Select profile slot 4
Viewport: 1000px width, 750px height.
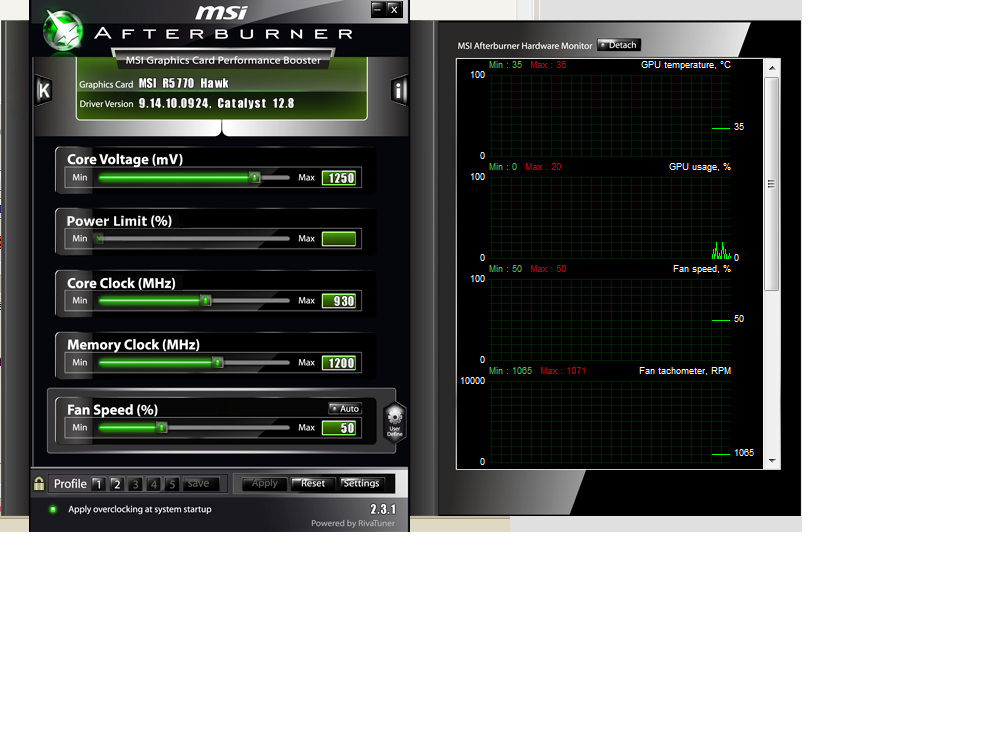click(153, 484)
